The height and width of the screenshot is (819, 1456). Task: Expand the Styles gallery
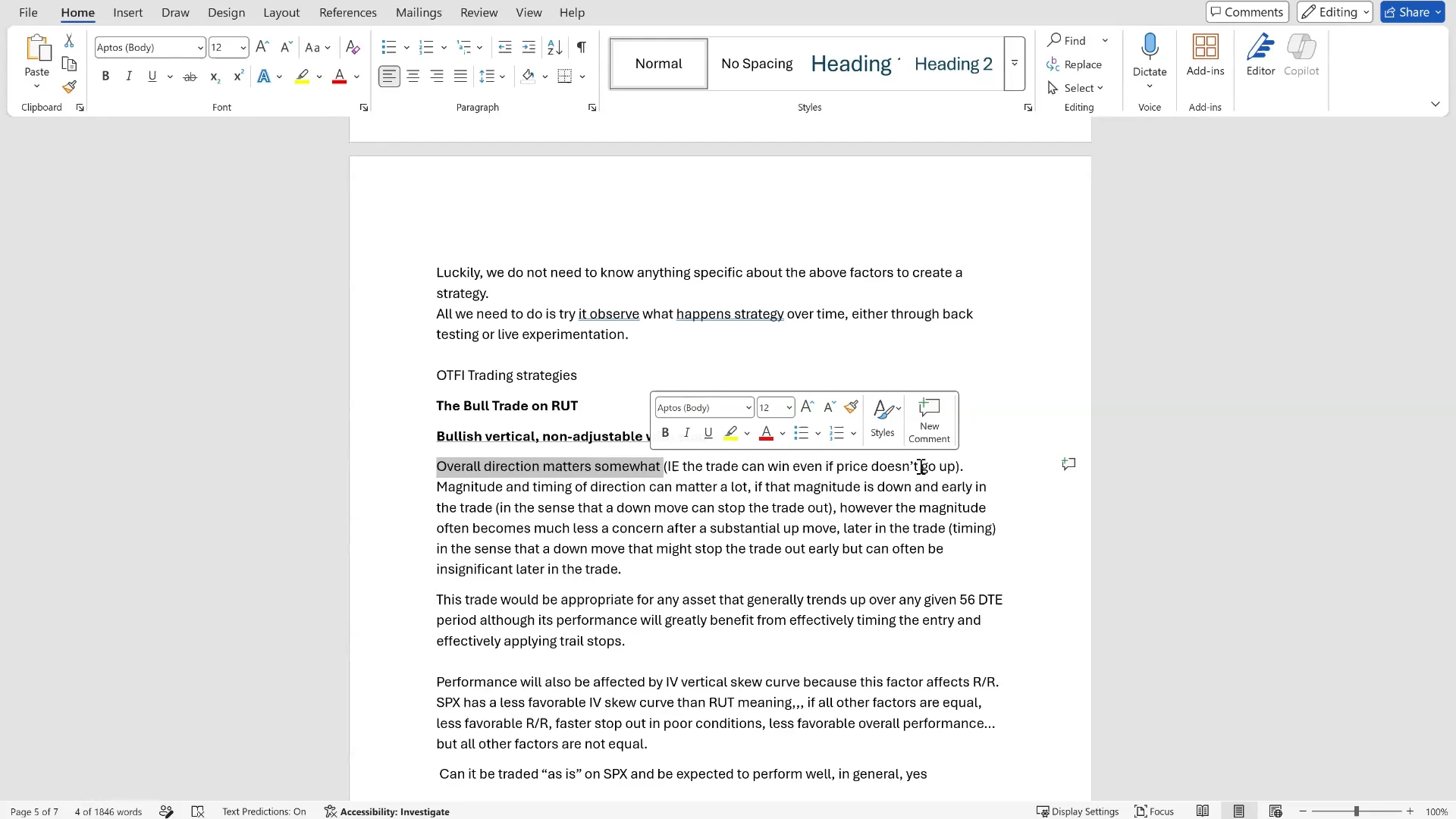pyautogui.click(x=1015, y=64)
